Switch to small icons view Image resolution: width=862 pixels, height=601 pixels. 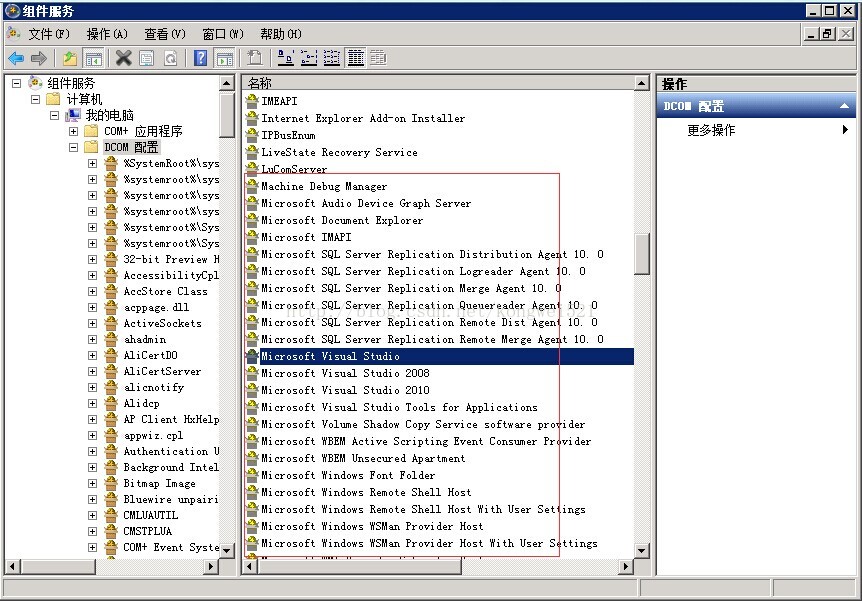[x=309, y=58]
